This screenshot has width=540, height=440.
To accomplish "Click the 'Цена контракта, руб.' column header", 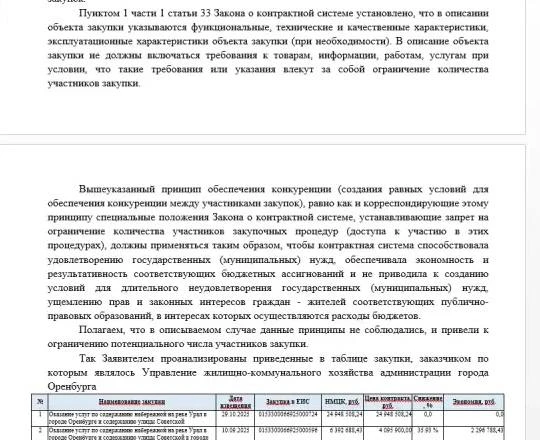I will 388,401.
